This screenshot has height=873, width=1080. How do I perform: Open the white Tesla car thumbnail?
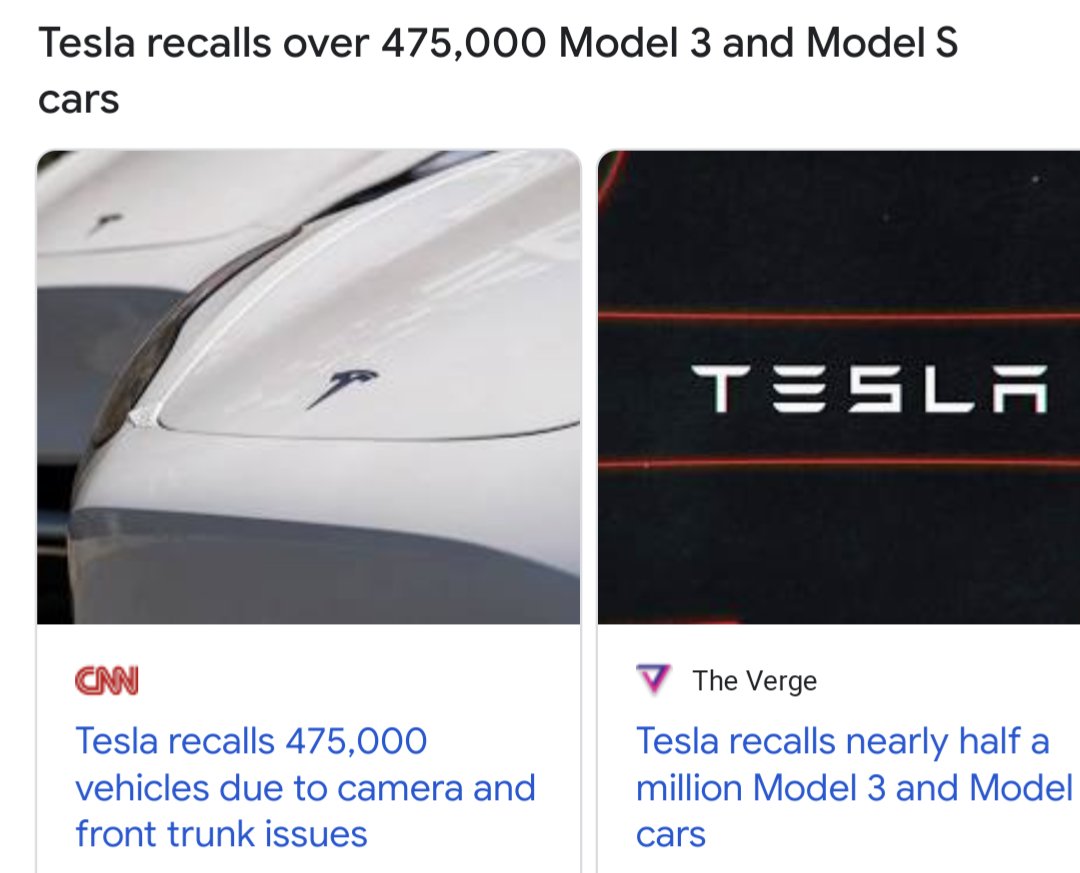308,386
